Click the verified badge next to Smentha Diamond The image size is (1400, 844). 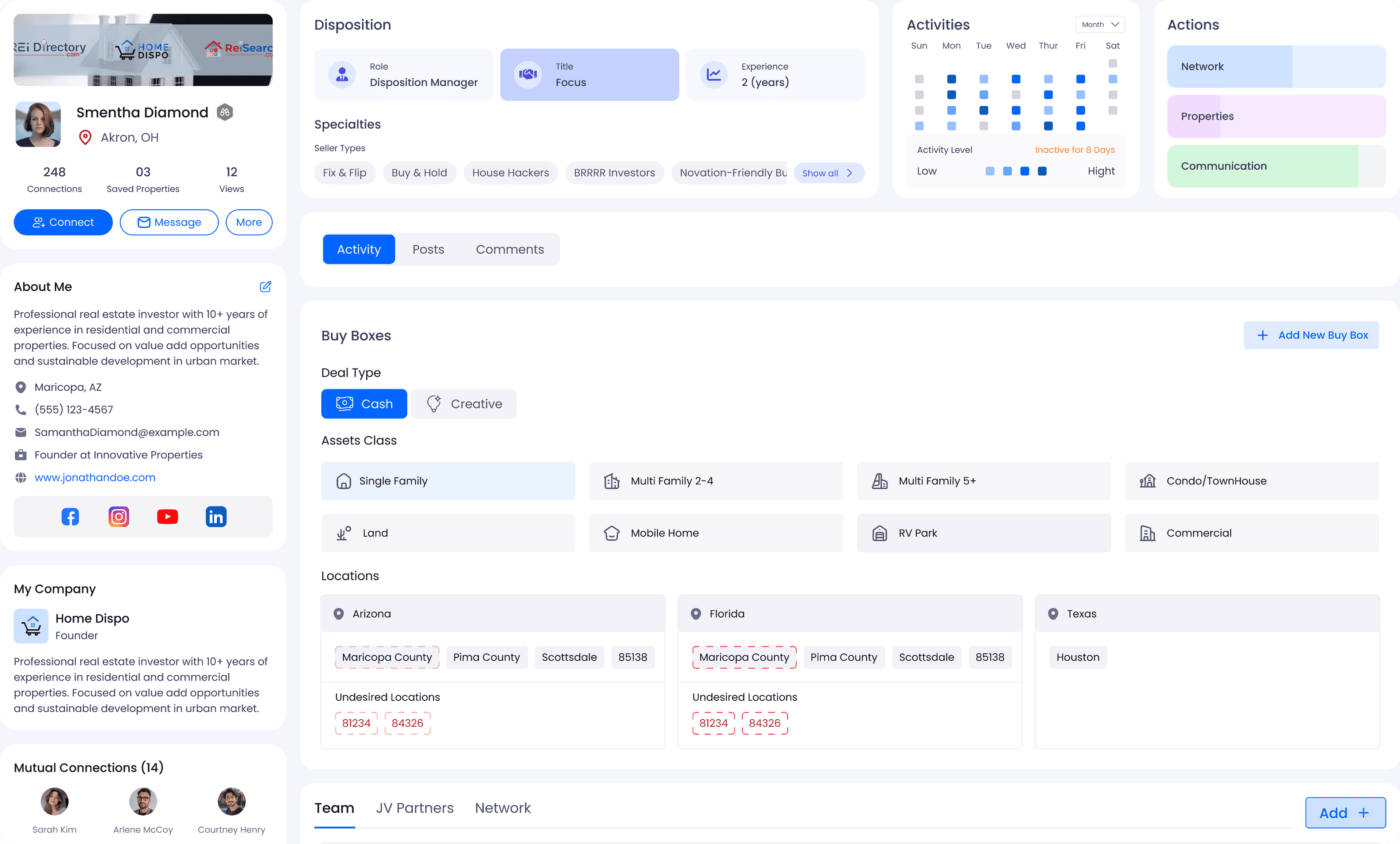point(225,113)
